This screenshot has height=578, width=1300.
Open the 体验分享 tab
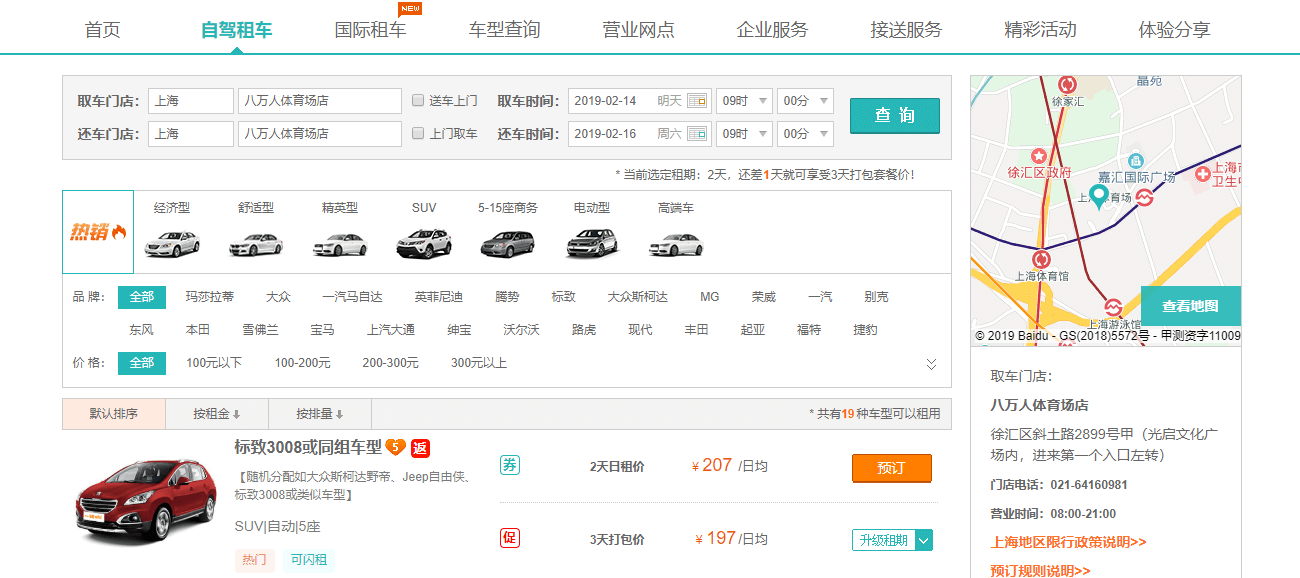point(1174,29)
